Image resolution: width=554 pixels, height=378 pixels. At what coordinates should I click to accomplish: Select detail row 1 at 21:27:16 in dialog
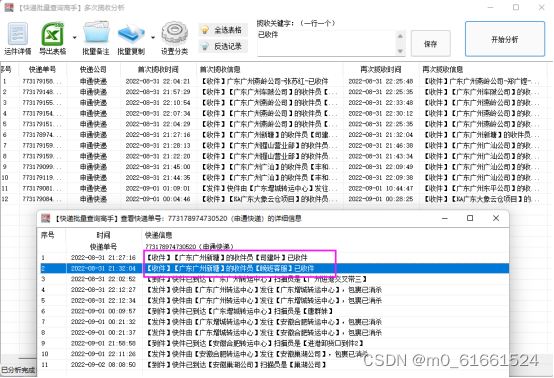pyautogui.click(x=273, y=258)
